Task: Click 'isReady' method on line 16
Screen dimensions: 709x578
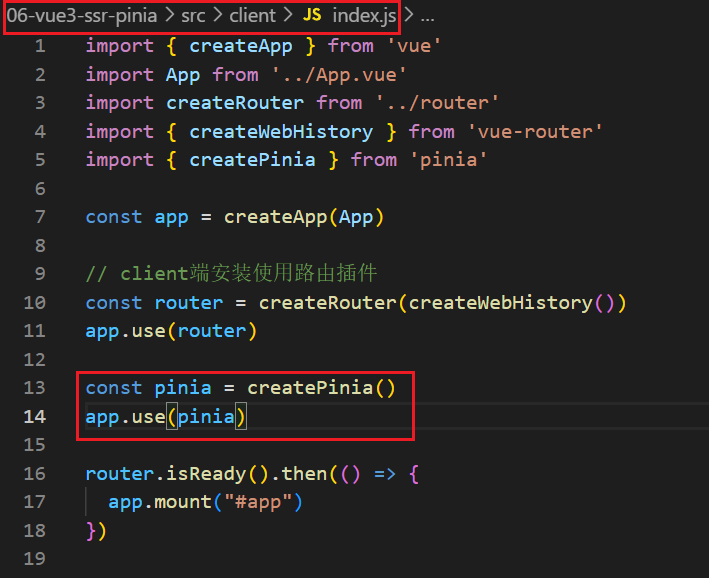Action: 206,474
